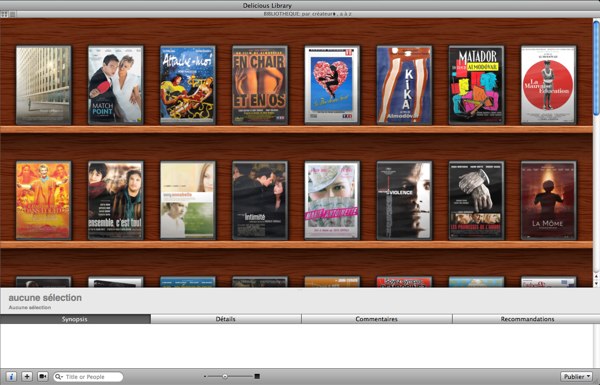This screenshot has height=385, width=600.
Task: Focus the Title or People search field
Action: (x=88, y=377)
